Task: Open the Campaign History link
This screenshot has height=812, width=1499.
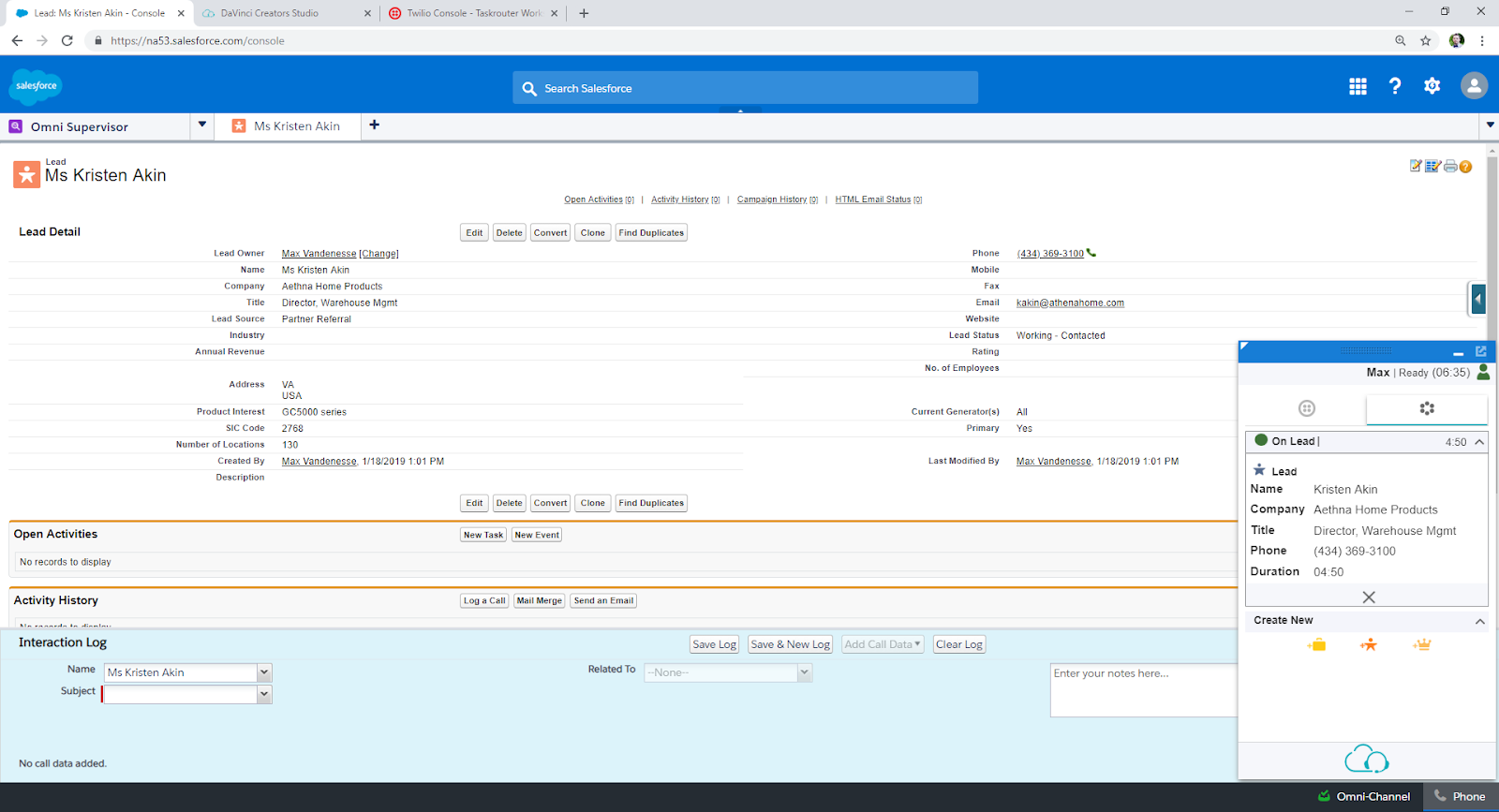Action: pyautogui.click(x=778, y=199)
